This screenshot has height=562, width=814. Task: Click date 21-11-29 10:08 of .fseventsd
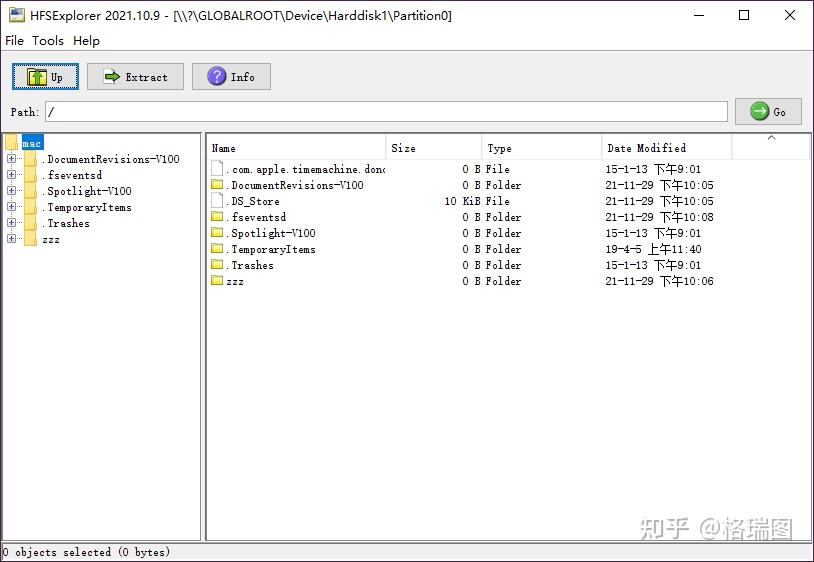659,217
